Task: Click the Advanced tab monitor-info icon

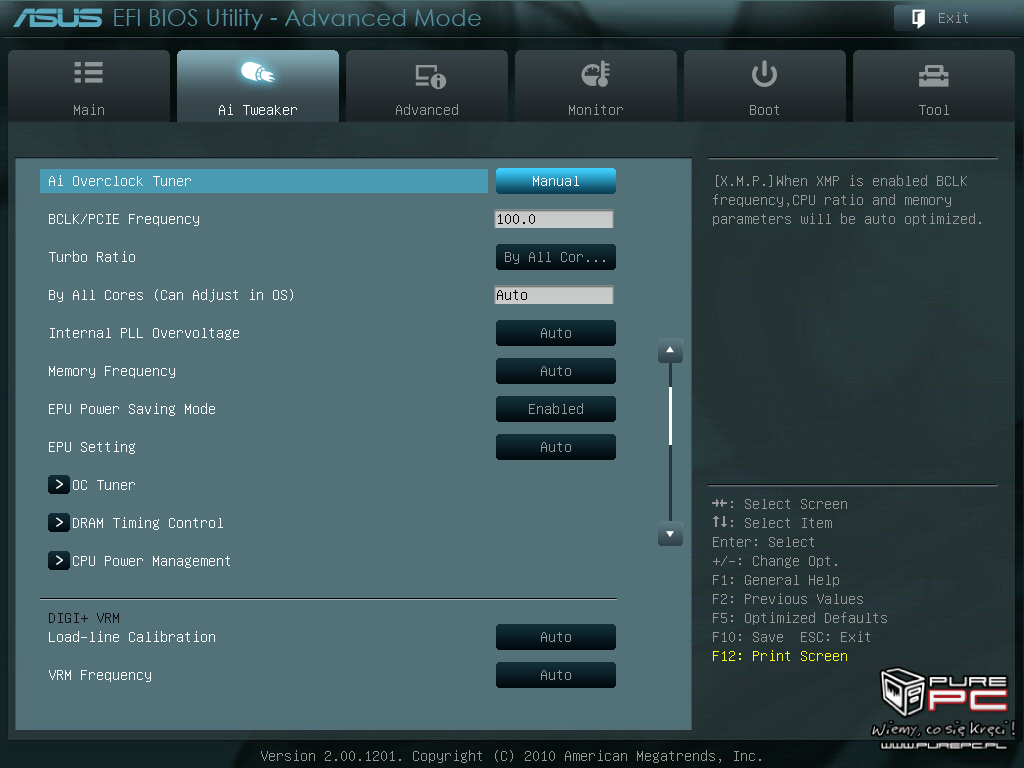Action: (x=430, y=76)
